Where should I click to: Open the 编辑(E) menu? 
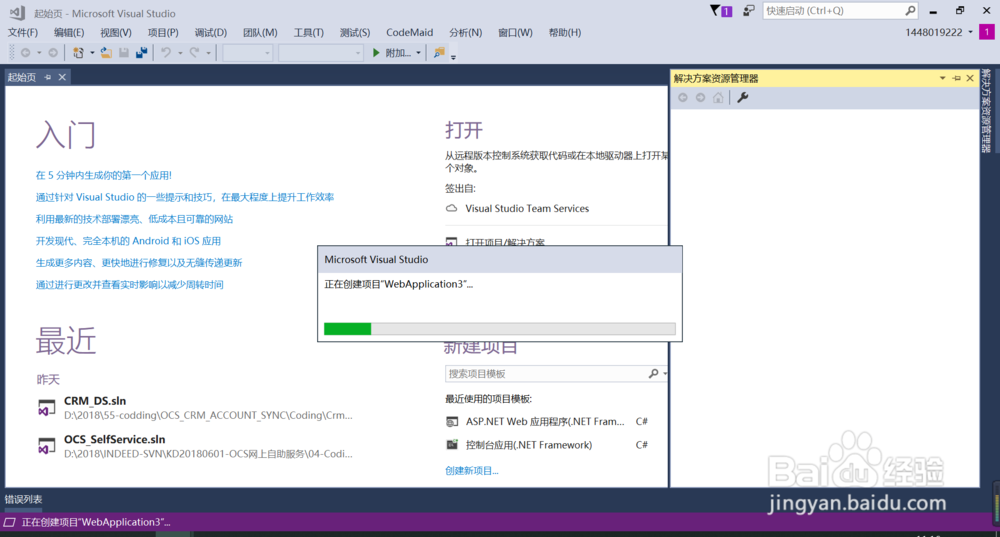pos(69,33)
